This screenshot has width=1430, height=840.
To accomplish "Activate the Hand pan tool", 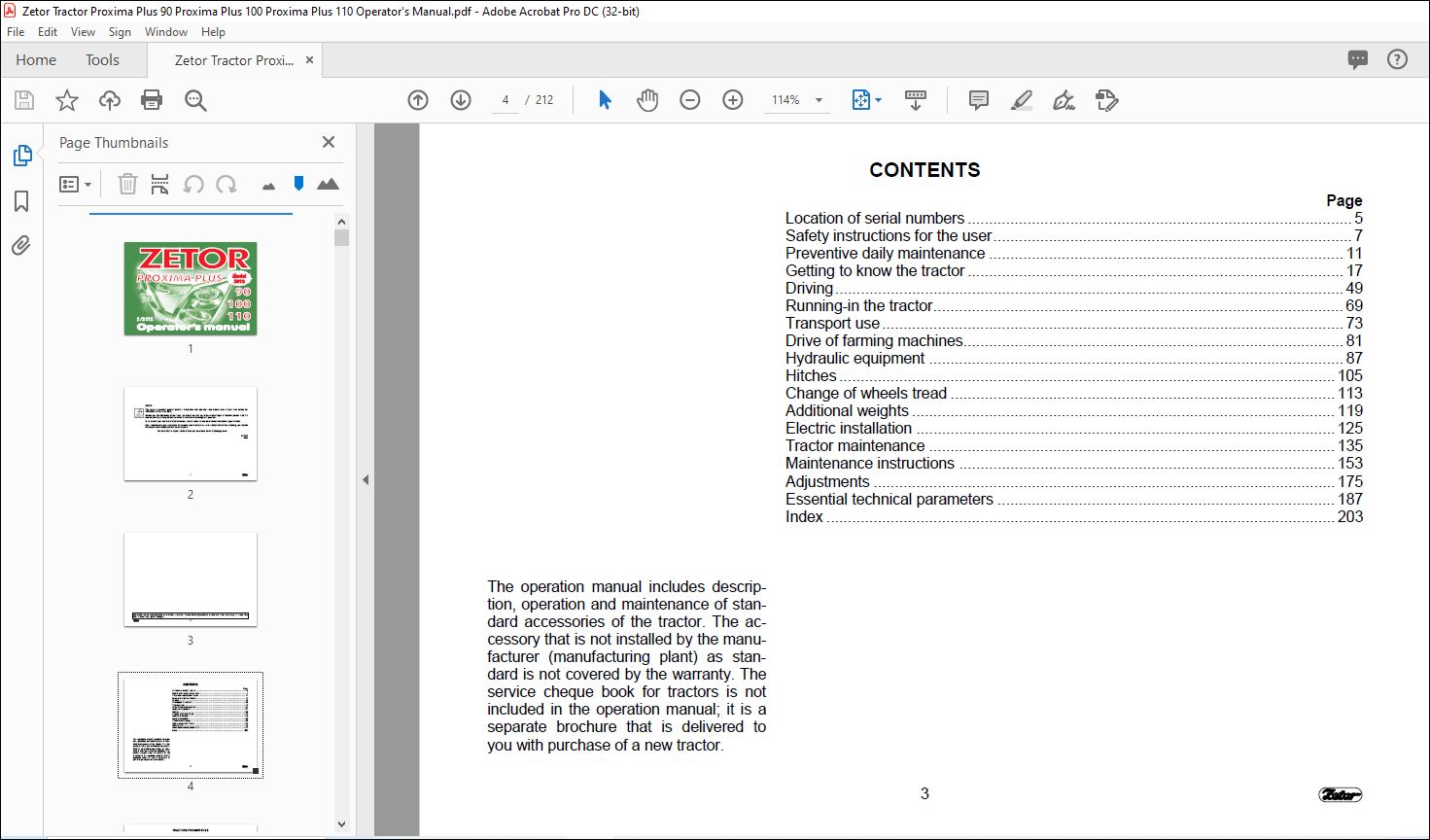I will 647,100.
